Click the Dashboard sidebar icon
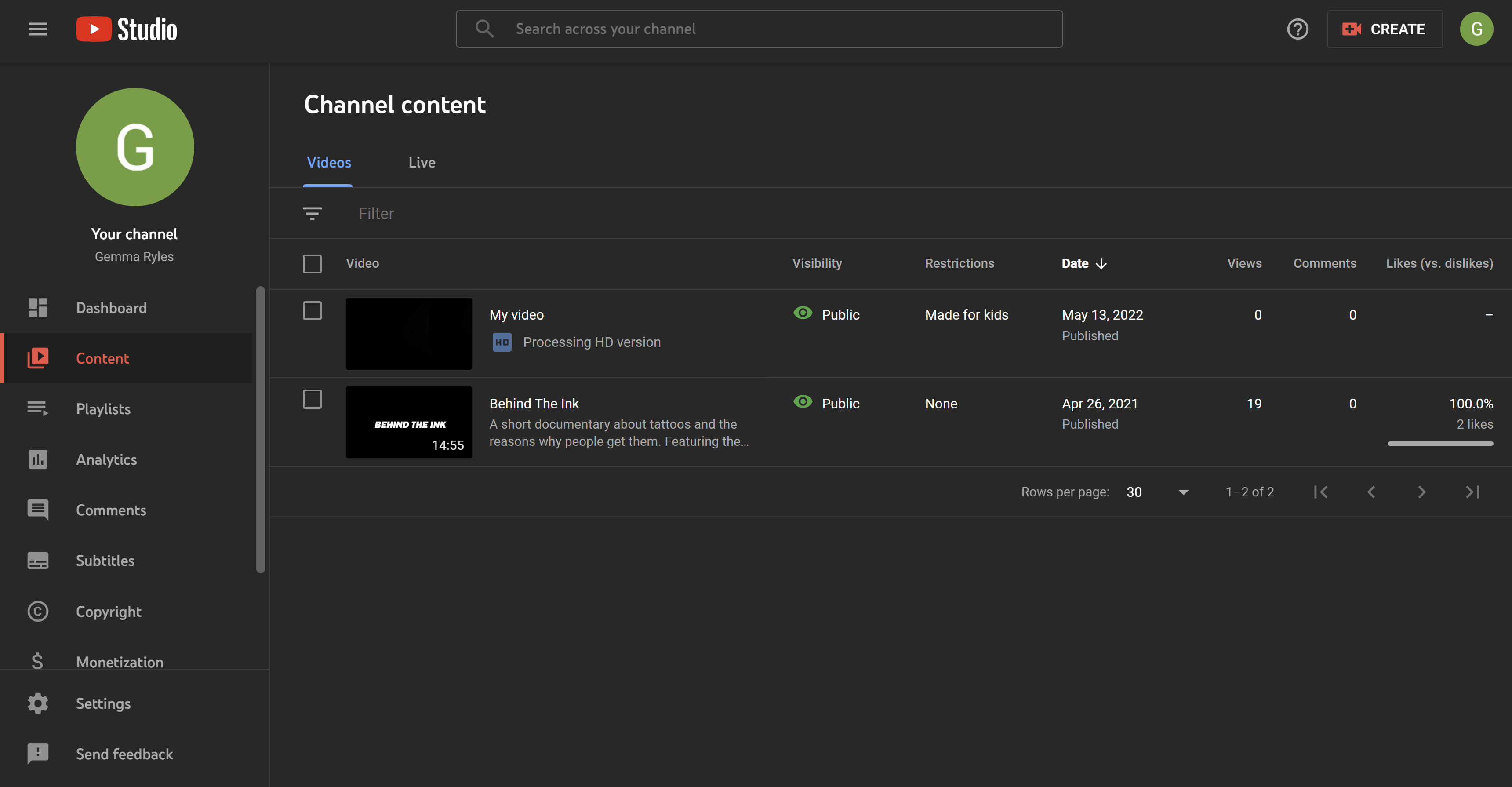Viewport: 1512px width, 787px height. tap(38, 308)
